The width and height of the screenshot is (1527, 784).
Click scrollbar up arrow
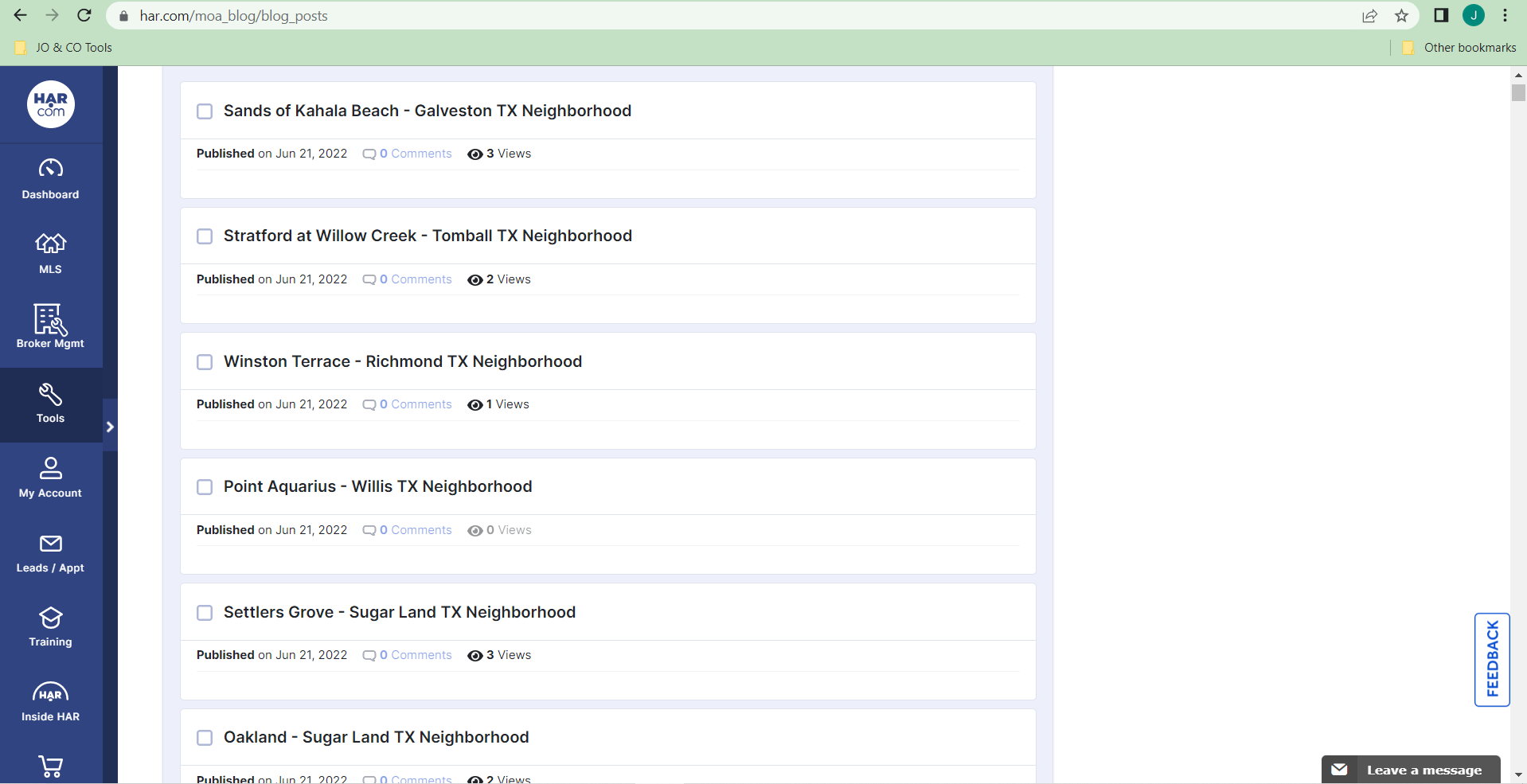point(1518,75)
